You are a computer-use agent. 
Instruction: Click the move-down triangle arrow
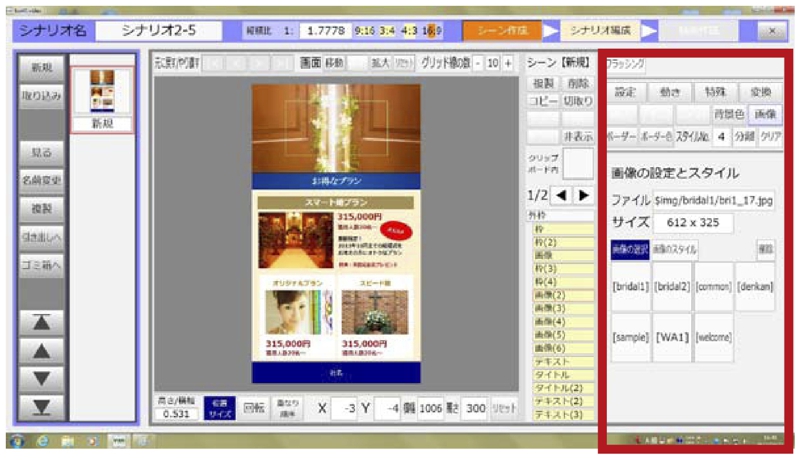pyautogui.click(x=41, y=378)
